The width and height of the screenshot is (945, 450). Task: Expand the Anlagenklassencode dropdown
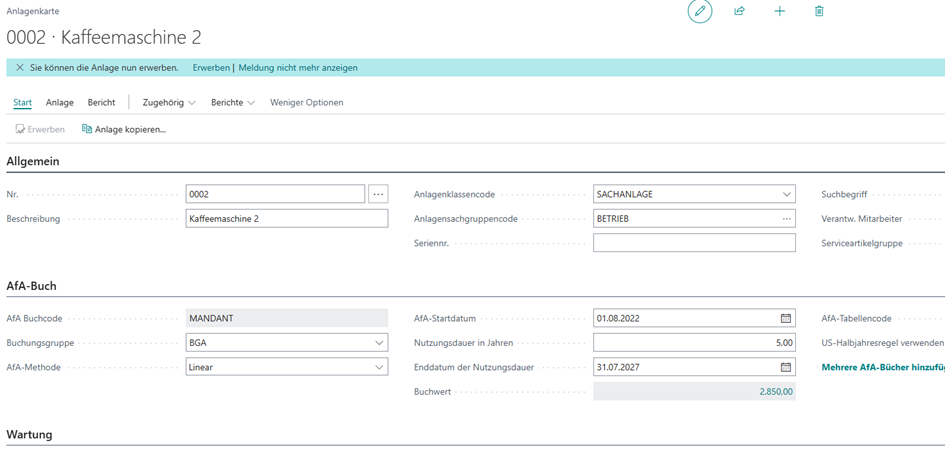click(x=786, y=195)
